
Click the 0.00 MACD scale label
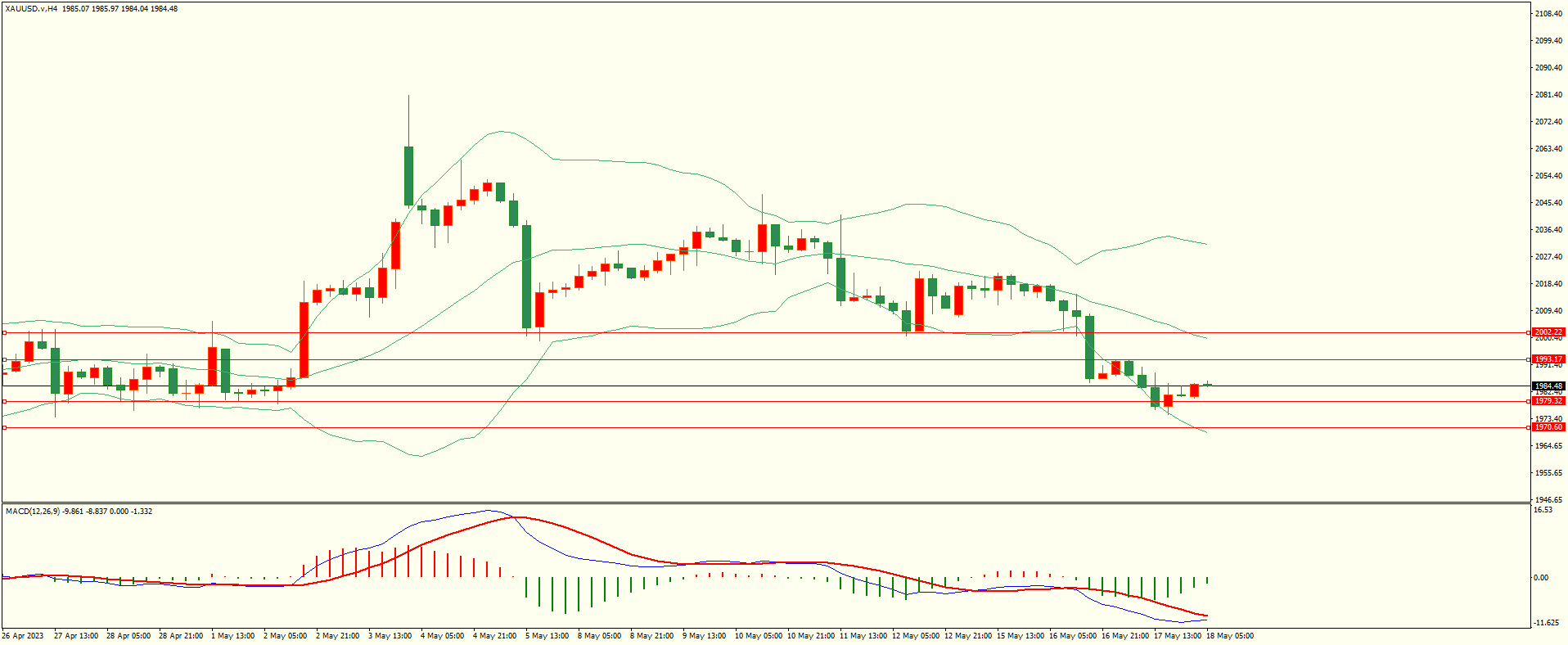tap(1541, 578)
